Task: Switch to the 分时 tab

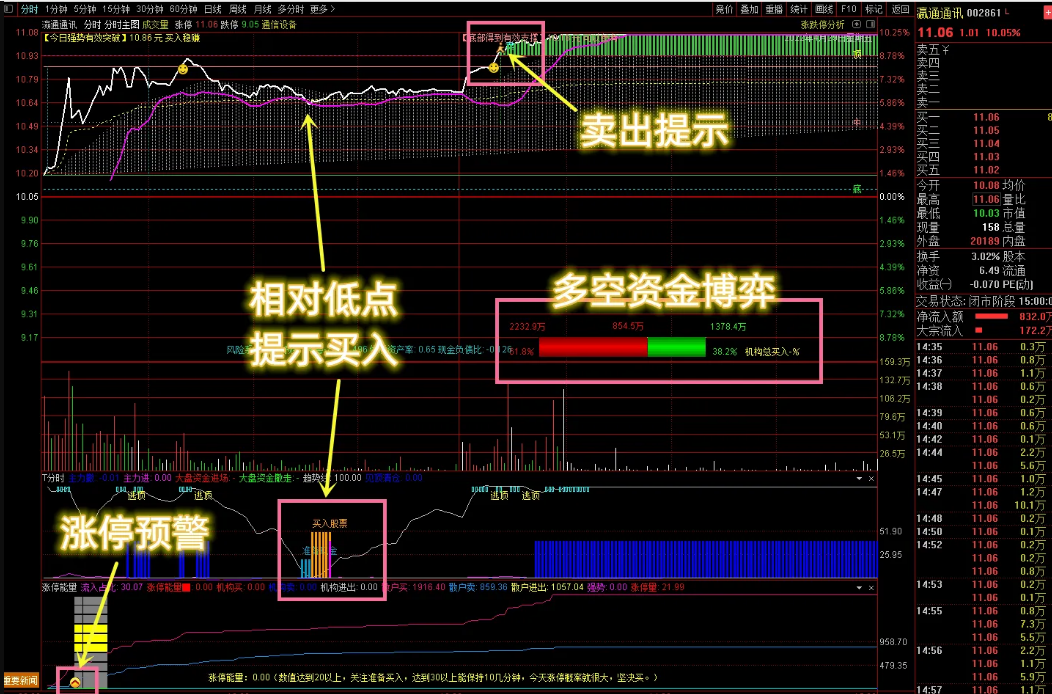Action: 29,9
